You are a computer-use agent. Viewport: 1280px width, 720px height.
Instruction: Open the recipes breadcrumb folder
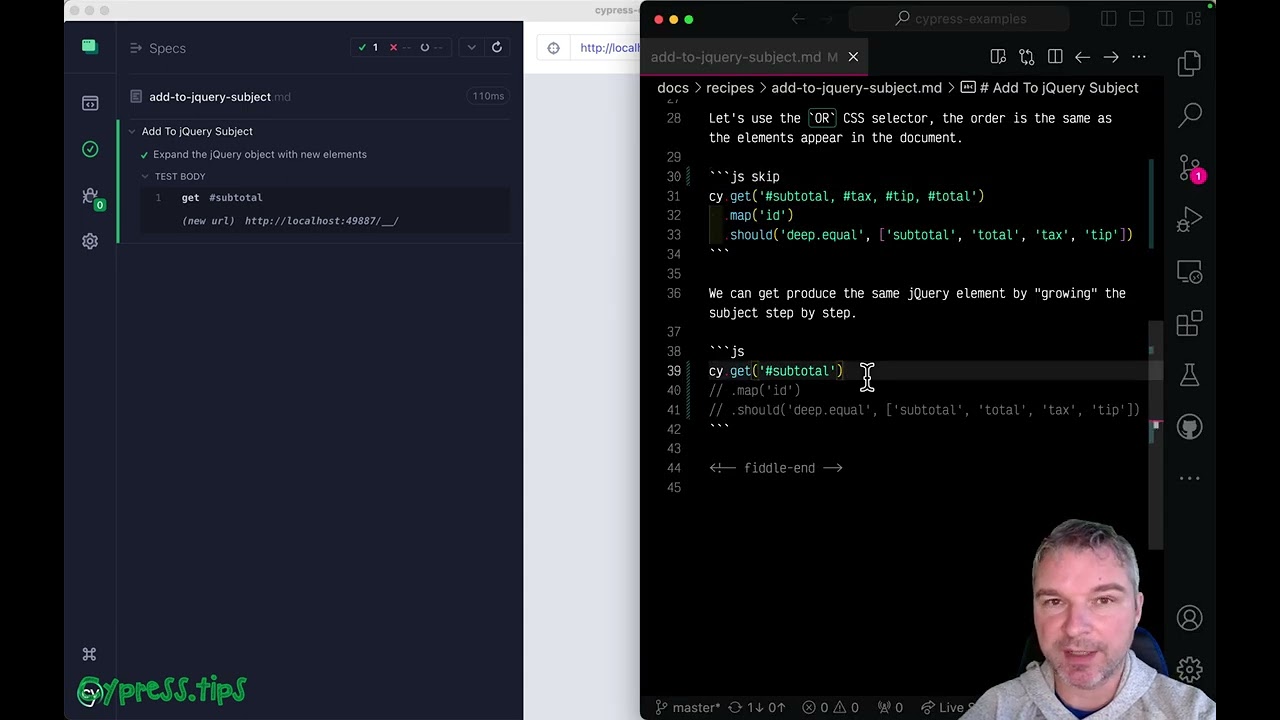click(730, 88)
